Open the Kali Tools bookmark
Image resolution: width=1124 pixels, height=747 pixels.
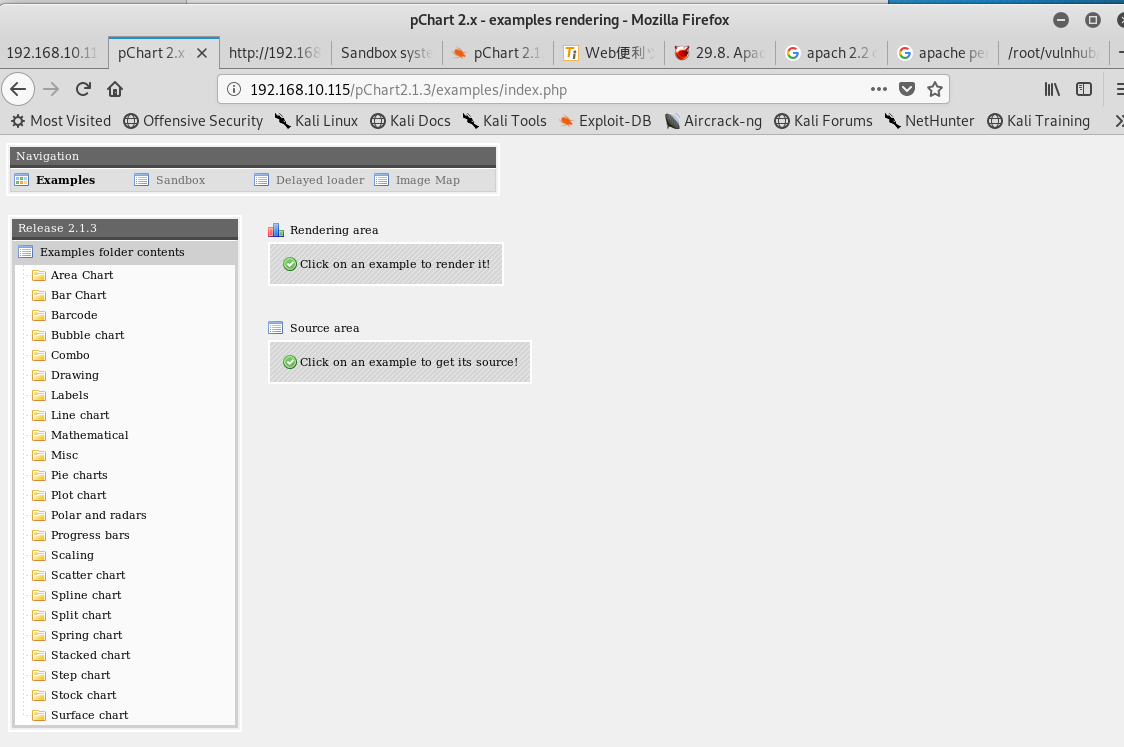pos(505,121)
